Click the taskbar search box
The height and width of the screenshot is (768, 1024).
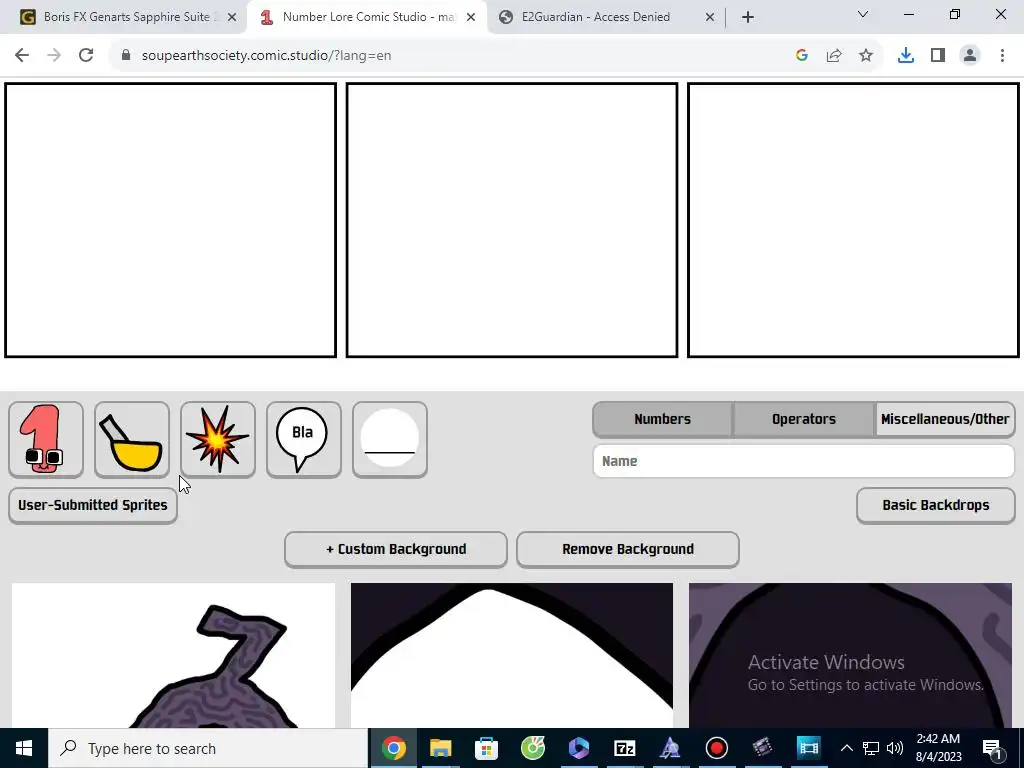click(x=208, y=748)
